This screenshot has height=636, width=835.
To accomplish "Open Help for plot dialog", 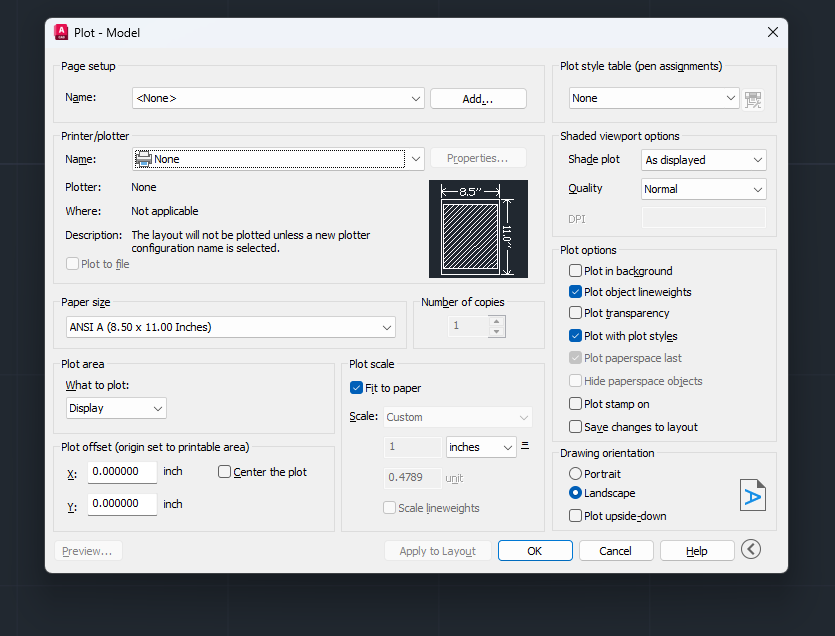I will coord(697,551).
